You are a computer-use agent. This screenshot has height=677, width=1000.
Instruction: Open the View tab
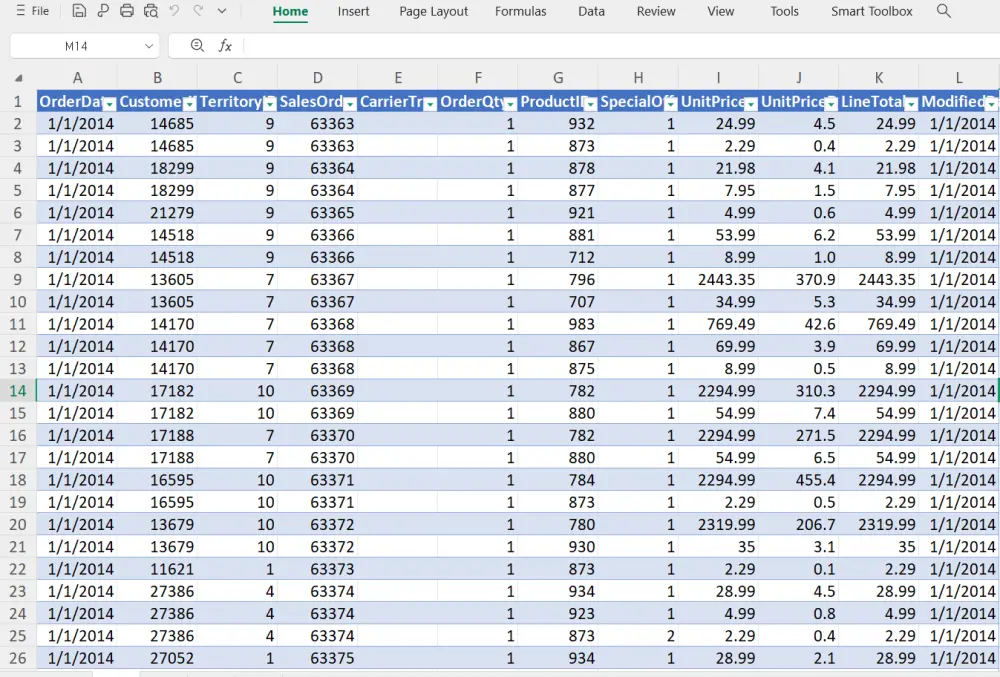(x=721, y=11)
